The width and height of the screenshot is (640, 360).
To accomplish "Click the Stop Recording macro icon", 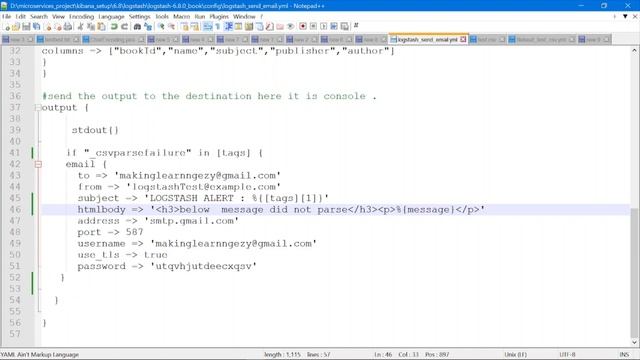I will coord(313,27).
